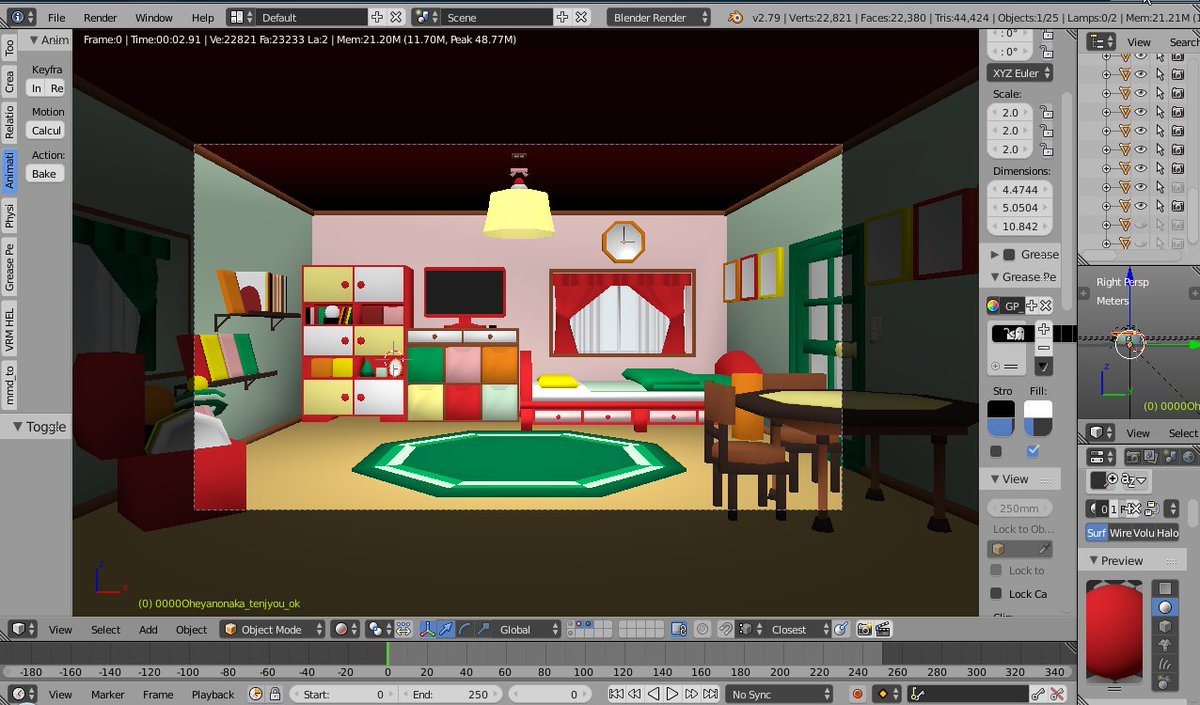The height and width of the screenshot is (705, 1200).
Task: Click the Bake action button
Action: point(44,173)
